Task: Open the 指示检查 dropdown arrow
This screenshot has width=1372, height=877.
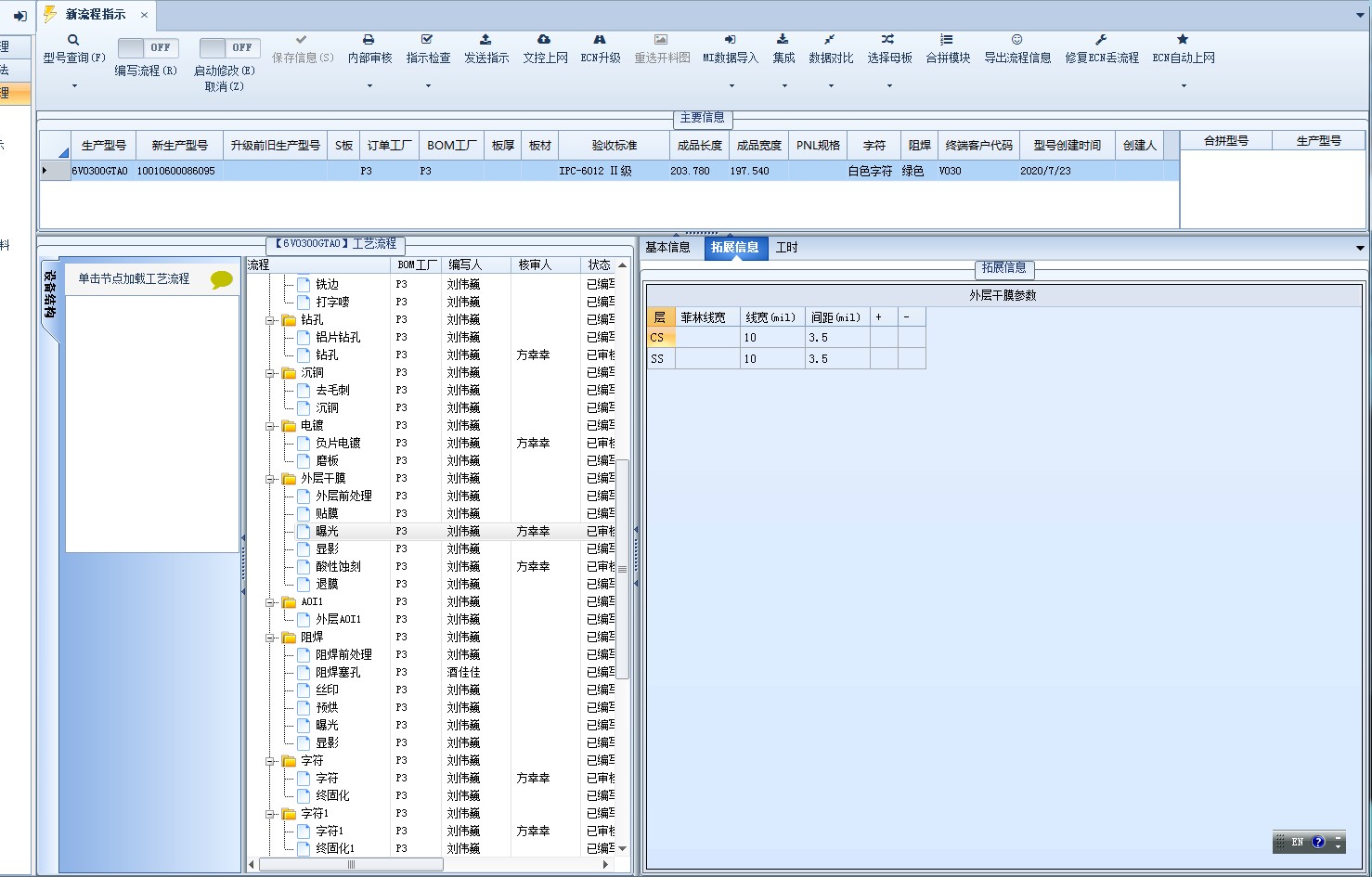Action: point(428,85)
